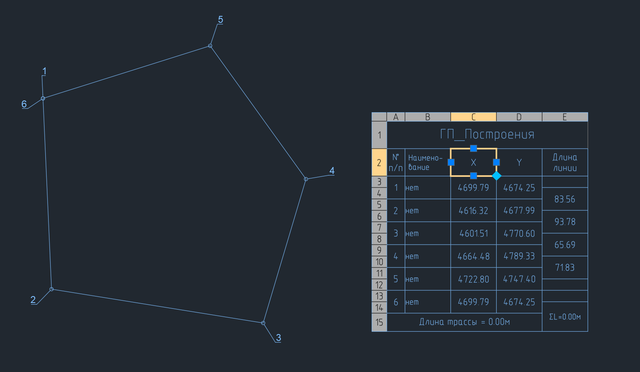Image resolution: width=640 pixels, height=372 pixels.
Task: Click the vertex node marked 4
Action: pos(306,179)
